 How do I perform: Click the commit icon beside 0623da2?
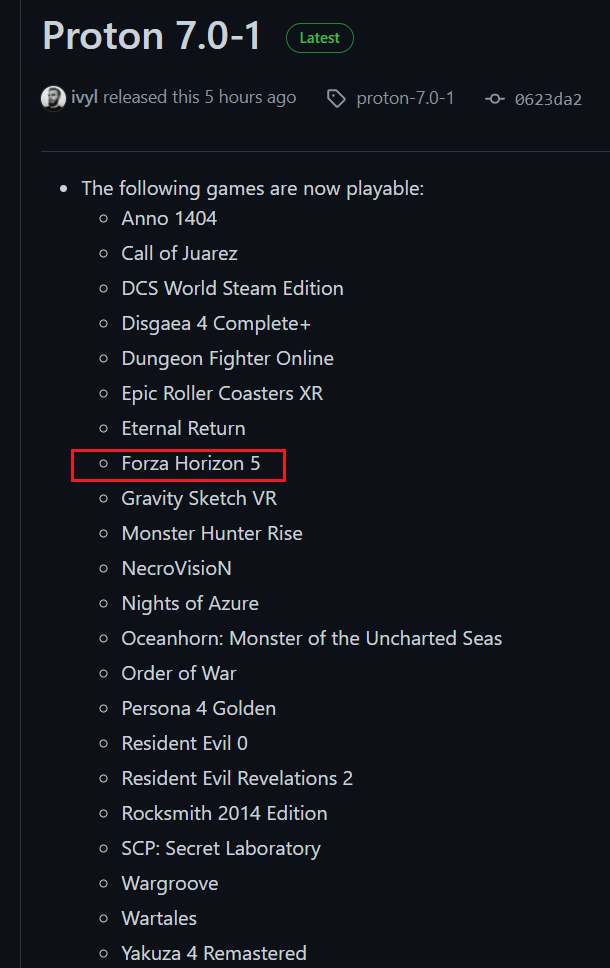pos(495,98)
